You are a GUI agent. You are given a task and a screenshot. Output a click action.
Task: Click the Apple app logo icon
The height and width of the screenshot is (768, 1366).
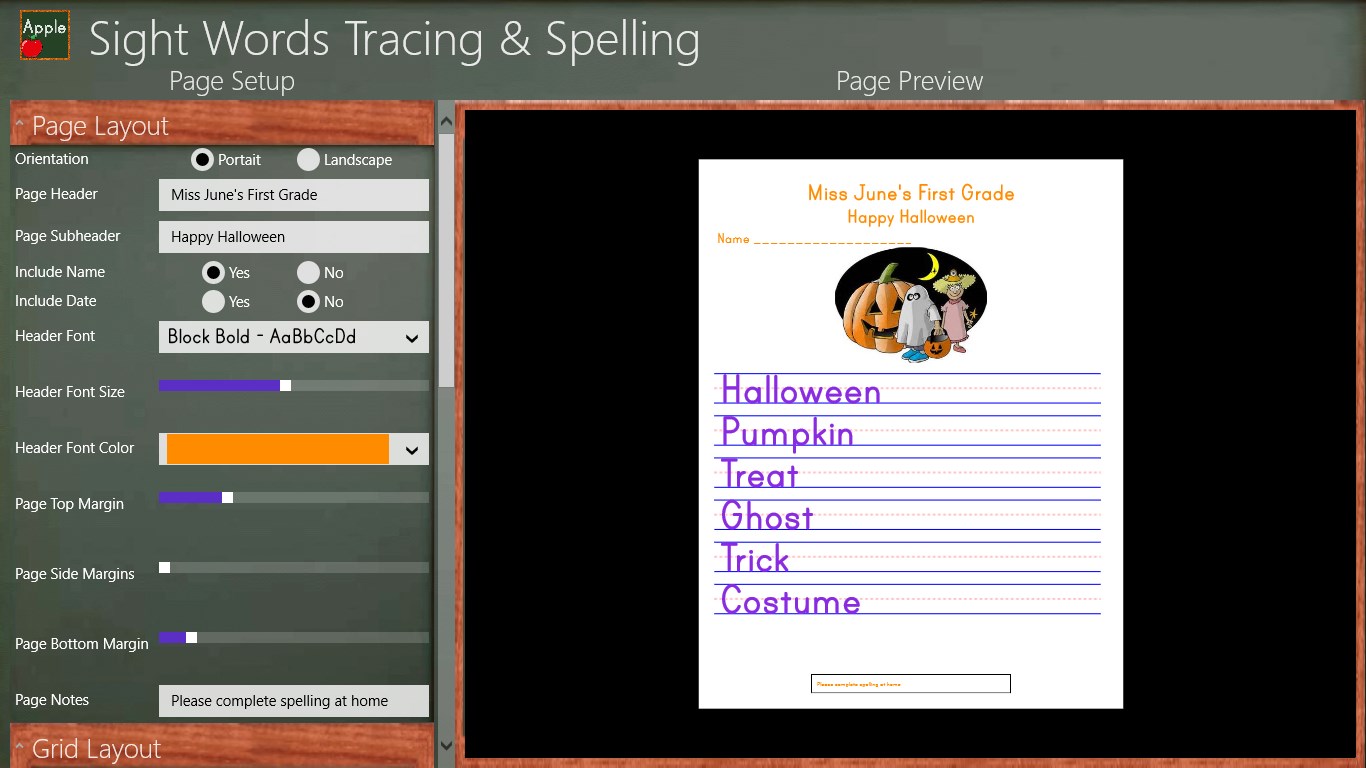[x=45, y=35]
